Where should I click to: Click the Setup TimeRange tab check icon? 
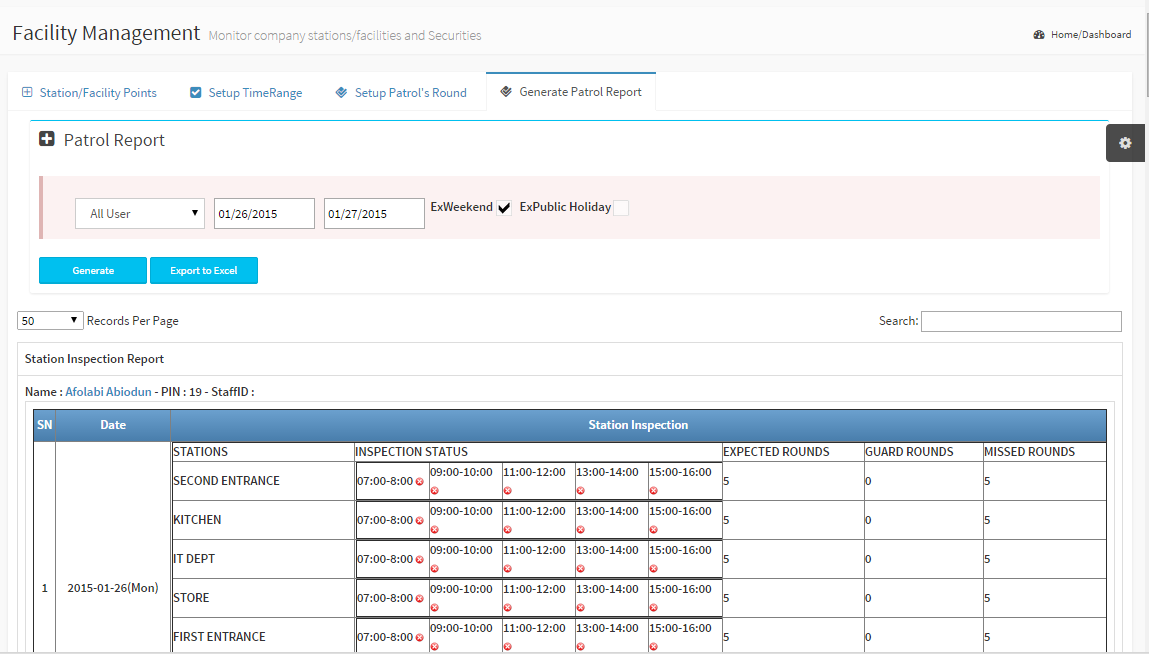tap(196, 93)
